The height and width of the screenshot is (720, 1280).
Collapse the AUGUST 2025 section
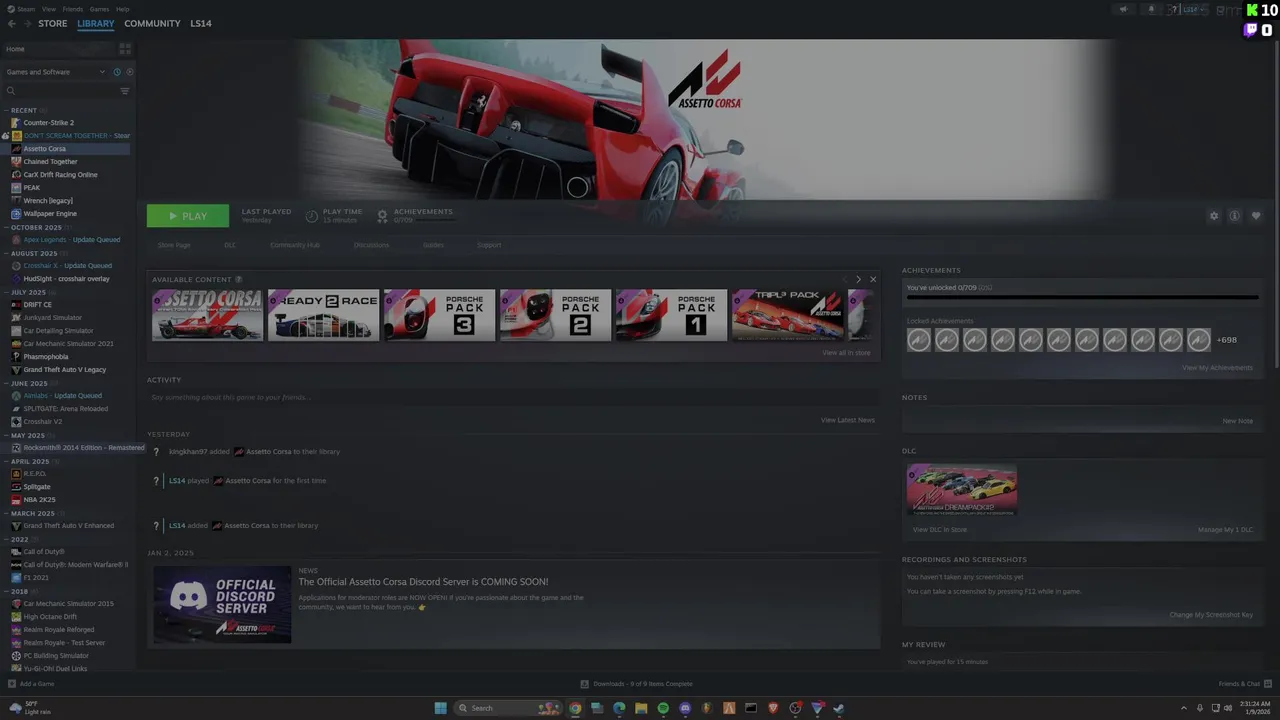6,253
